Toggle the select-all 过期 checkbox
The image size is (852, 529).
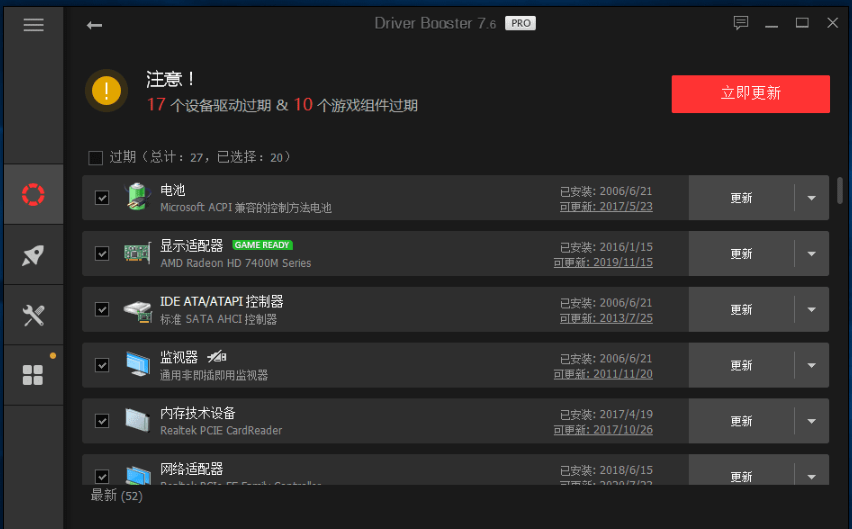96,158
